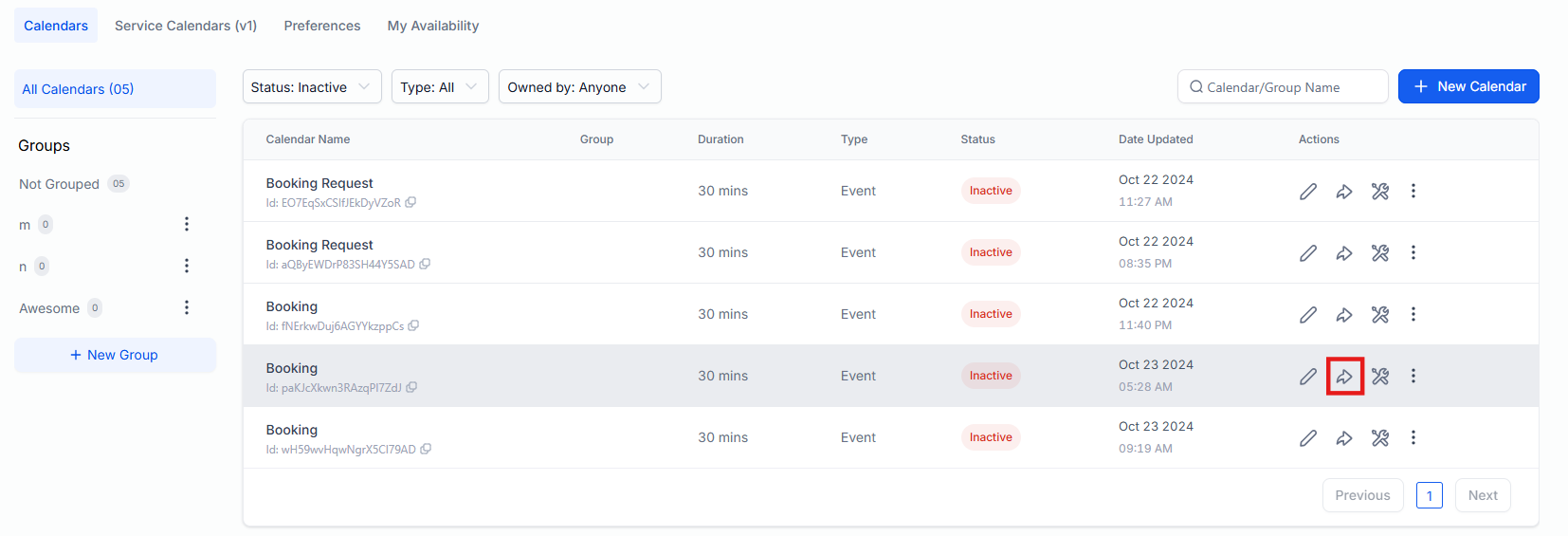Screen dimensions: 1568x536
Task: Open the Status: Inactive filter dropdown
Action: click(311, 87)
